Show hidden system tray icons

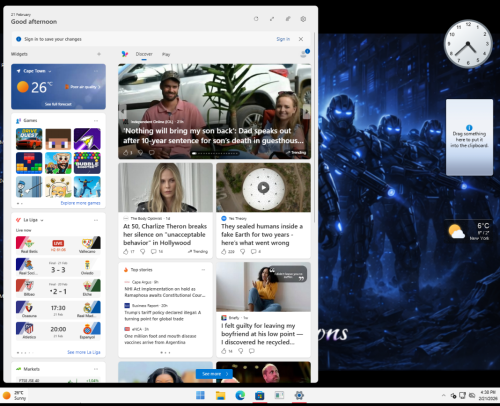coord(443,396)
